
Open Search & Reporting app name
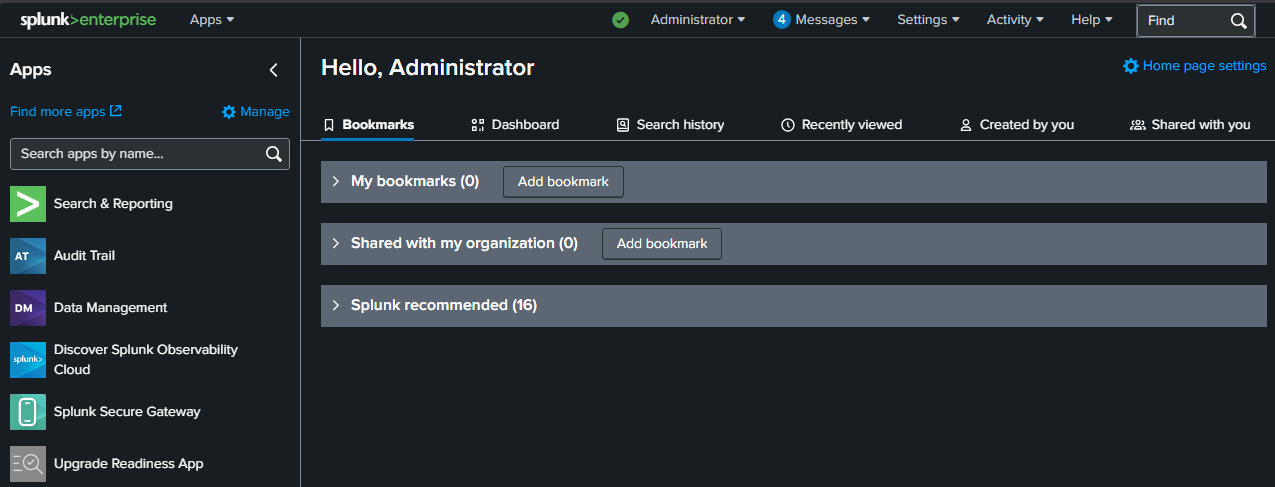pos(113,204)
